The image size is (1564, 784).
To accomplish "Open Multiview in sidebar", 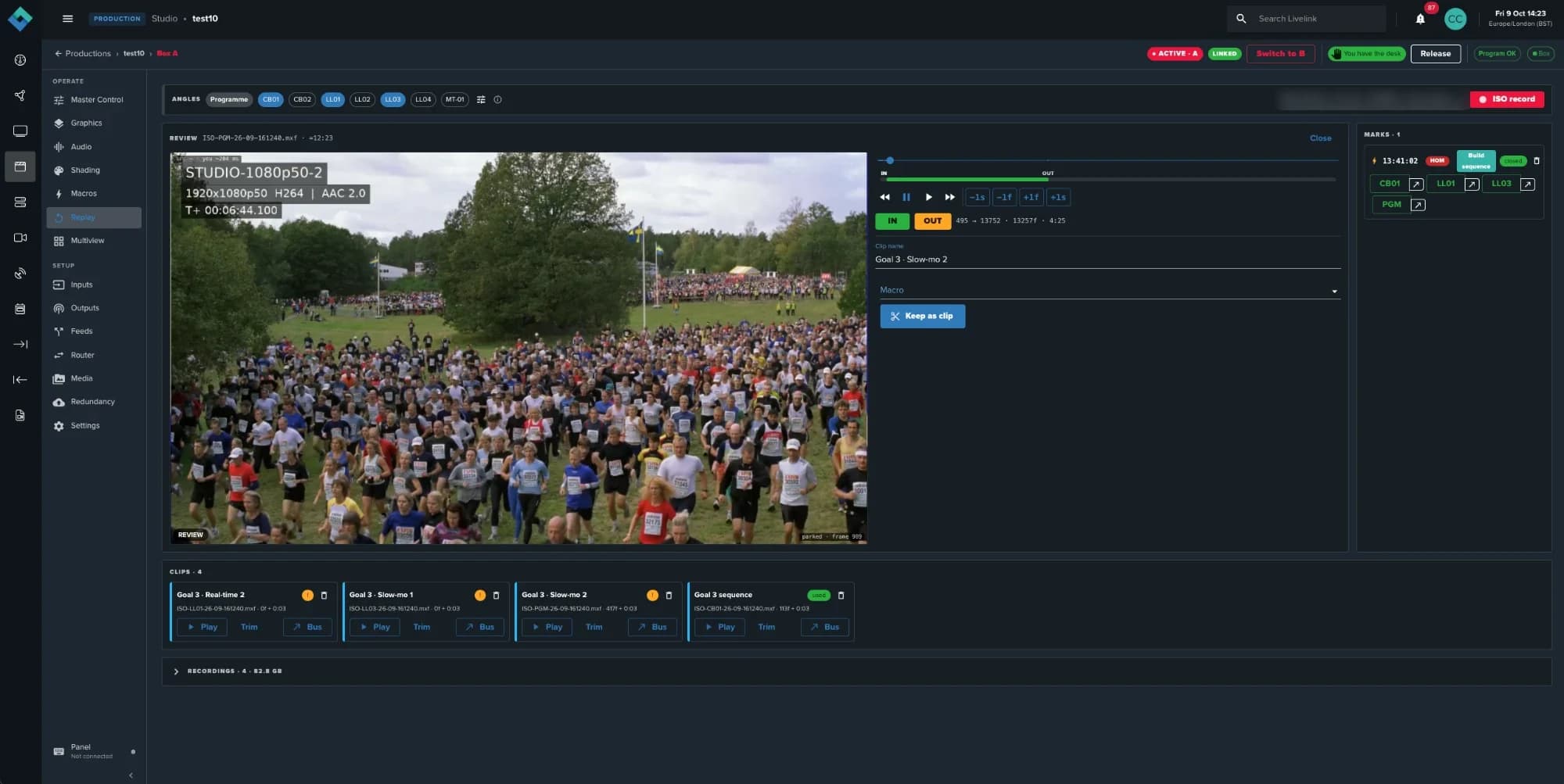I will point(94,241).
